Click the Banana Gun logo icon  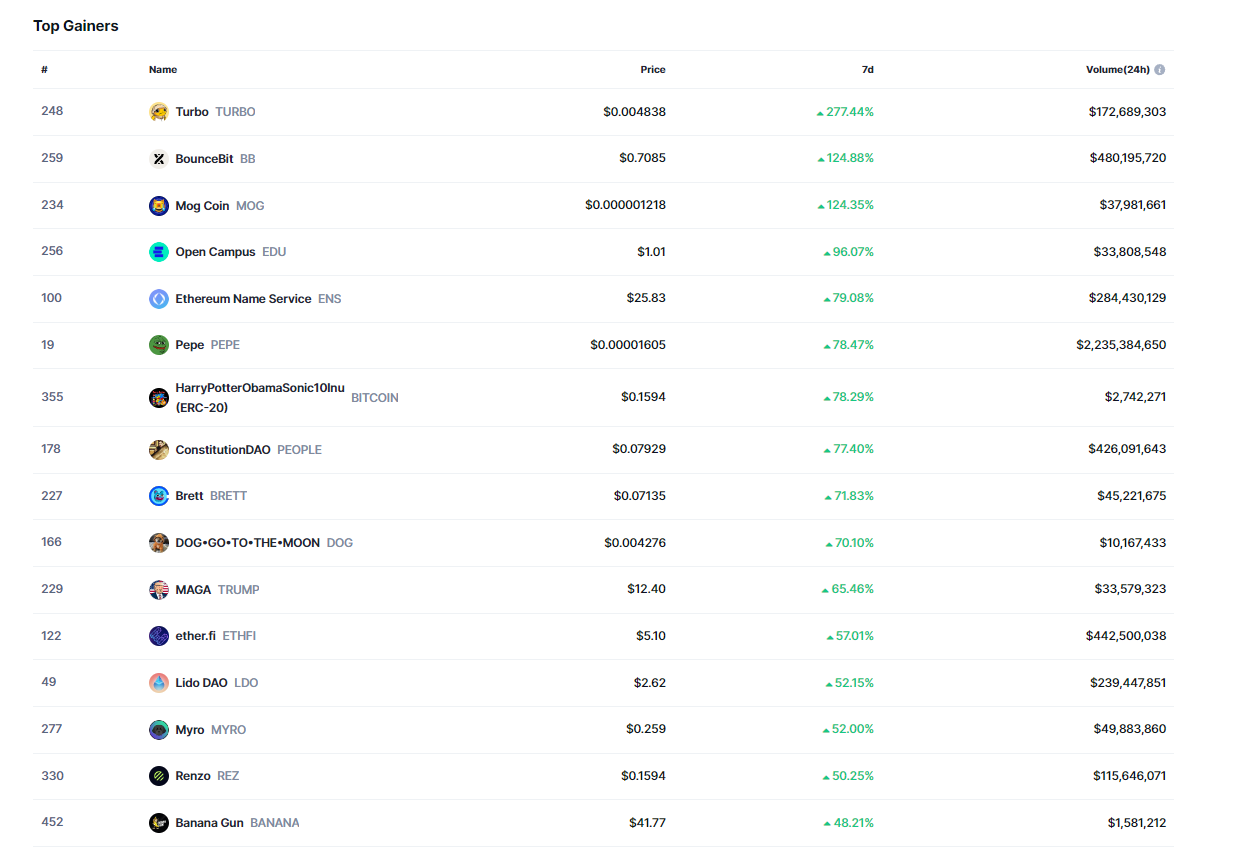point(158,823)
